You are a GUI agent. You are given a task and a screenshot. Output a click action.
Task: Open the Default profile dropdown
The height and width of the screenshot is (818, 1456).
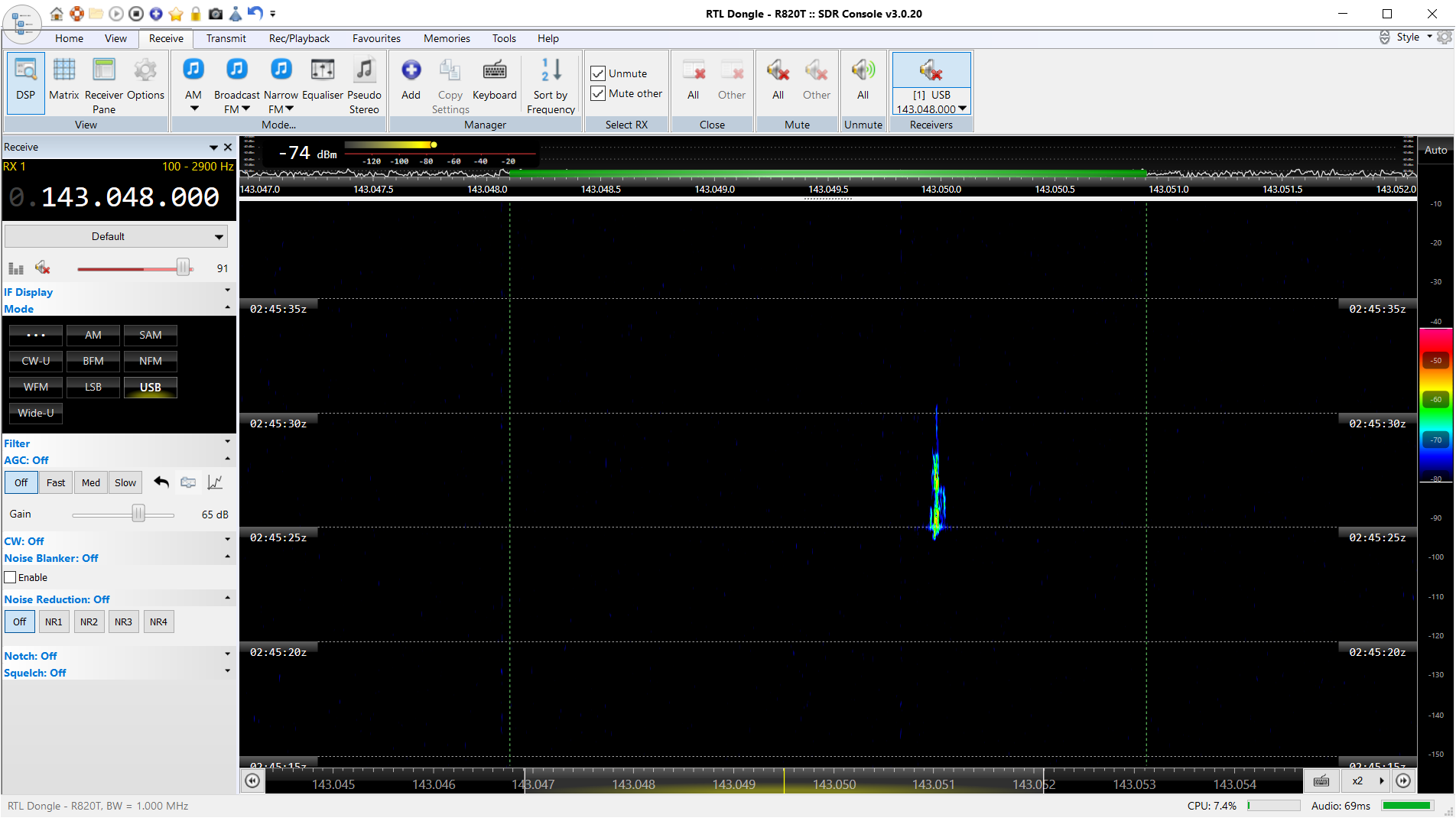116,236
